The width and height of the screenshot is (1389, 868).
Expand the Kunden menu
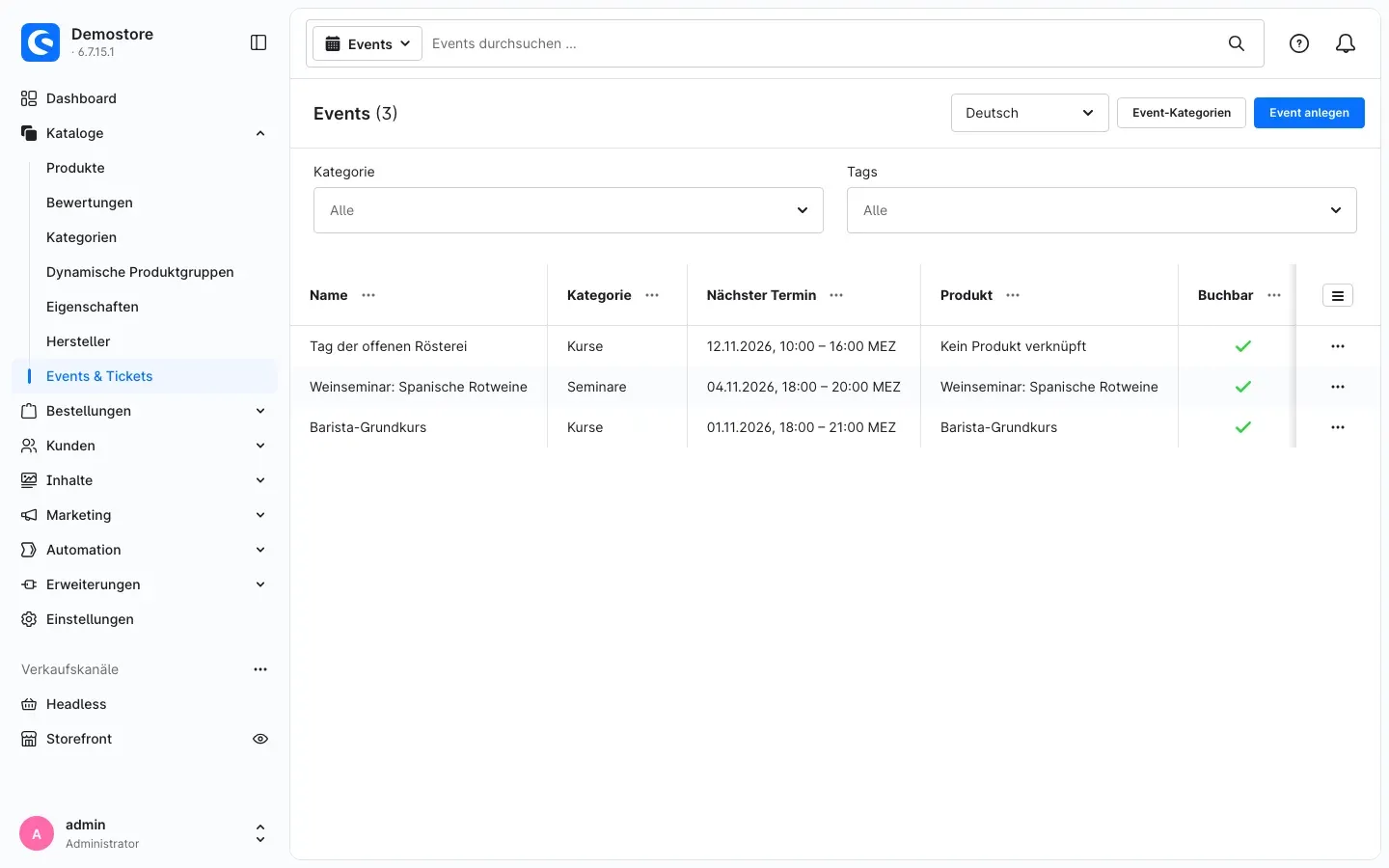click(x=260, y=446)
